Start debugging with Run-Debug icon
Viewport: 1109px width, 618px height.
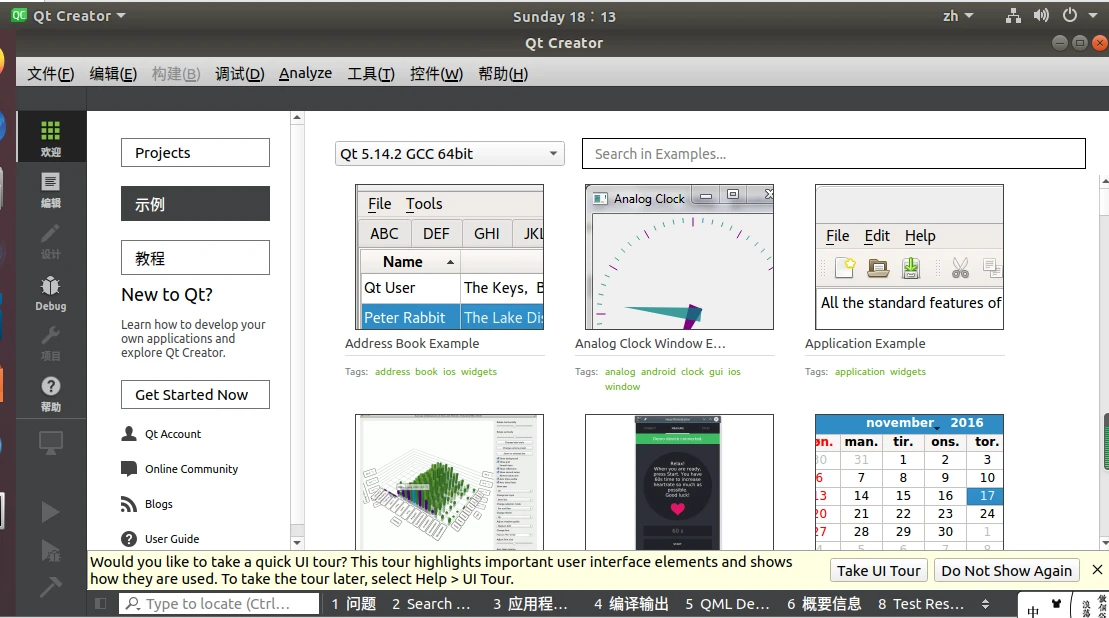(x=50, y=550)
